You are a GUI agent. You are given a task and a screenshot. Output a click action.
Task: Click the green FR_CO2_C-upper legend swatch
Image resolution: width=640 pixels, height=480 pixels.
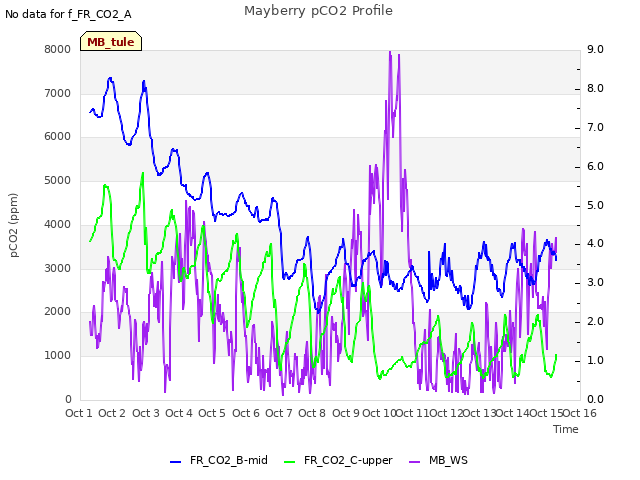(x=289, y=462)
